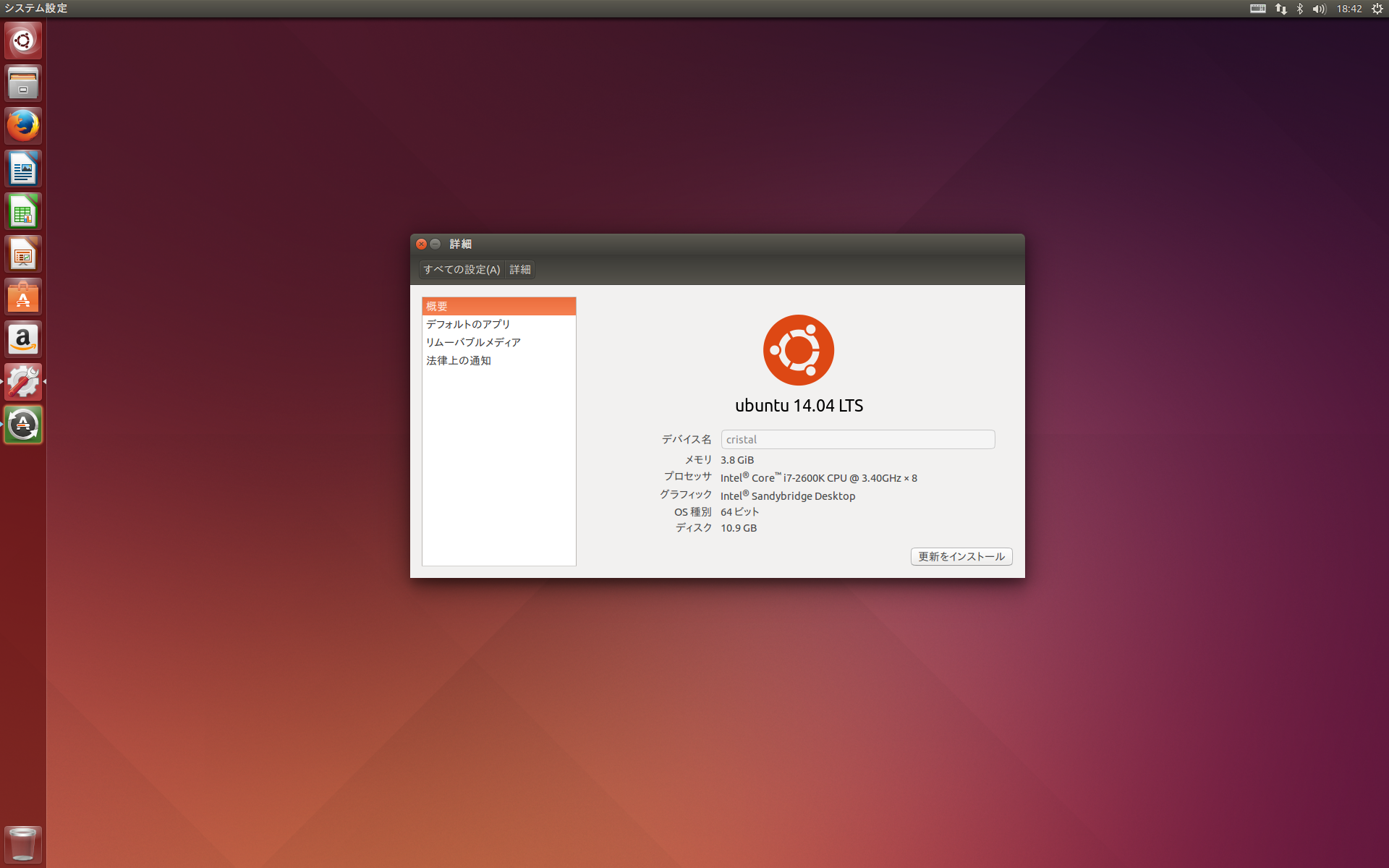
Task: Click the デバイス名 text field
Action: coord(857,439)
